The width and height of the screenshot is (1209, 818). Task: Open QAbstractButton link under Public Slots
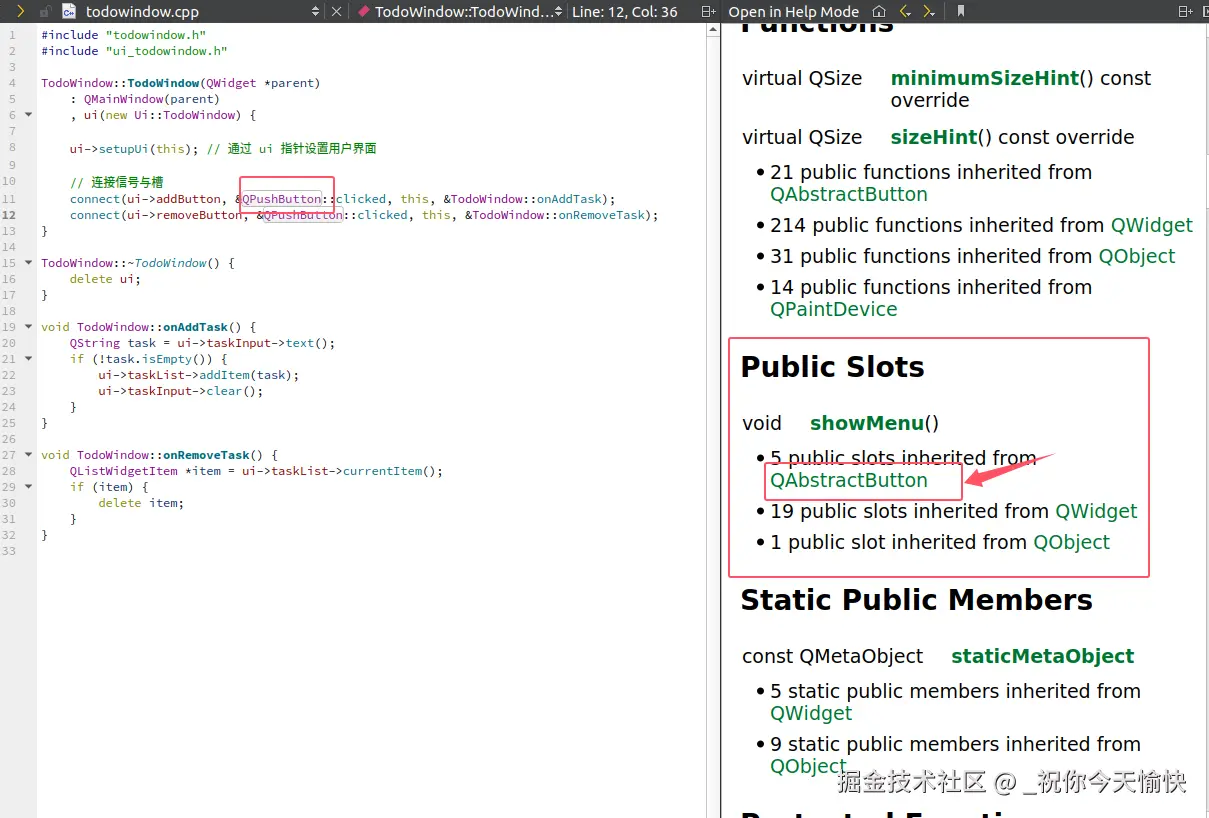(849, 480)
